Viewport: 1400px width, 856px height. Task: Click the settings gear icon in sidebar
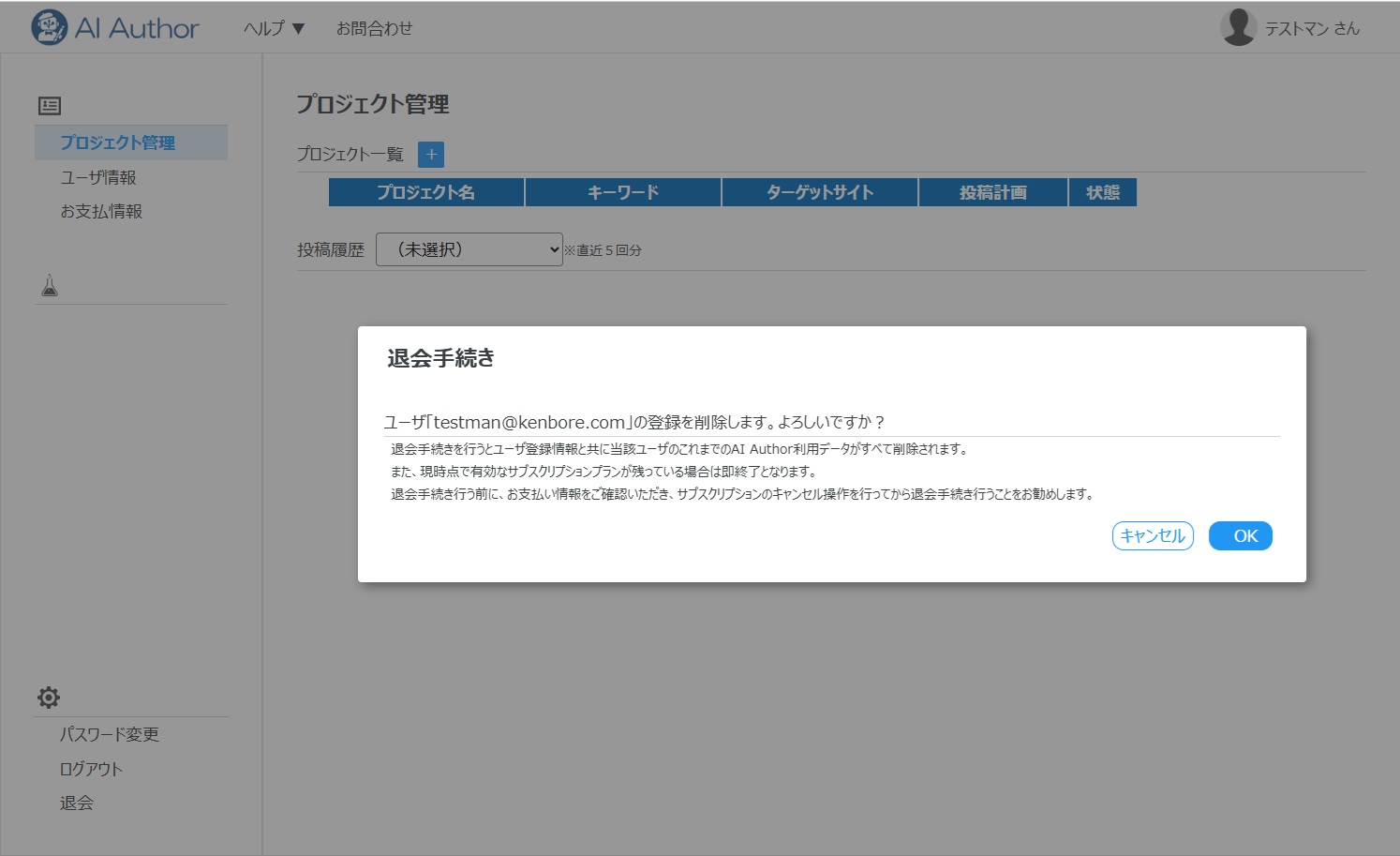(x=49, y=698)
